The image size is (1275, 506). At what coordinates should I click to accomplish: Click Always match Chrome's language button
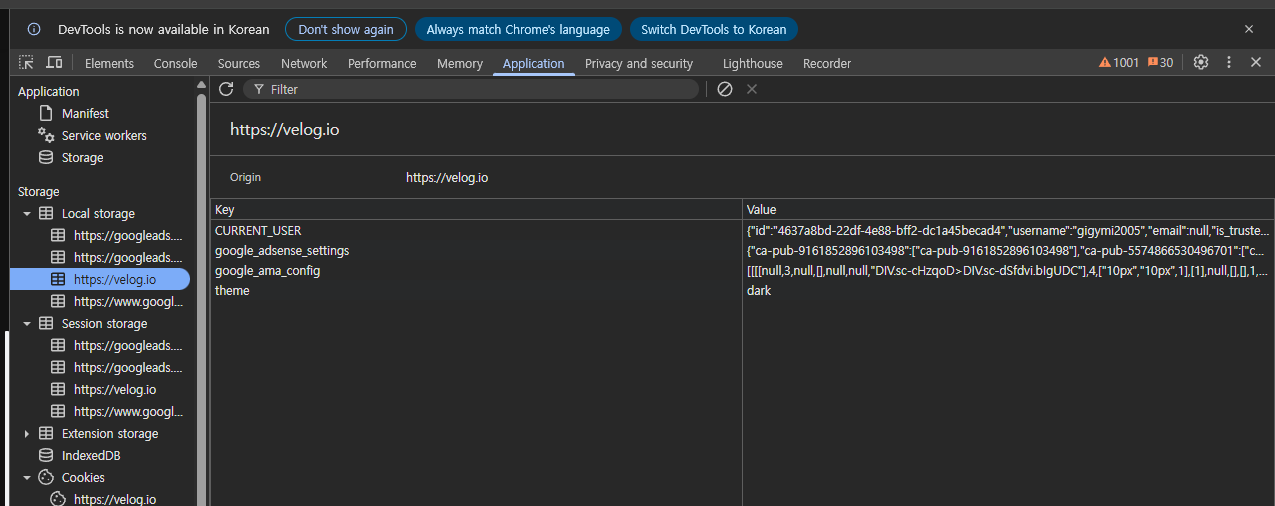coord(518,29)
